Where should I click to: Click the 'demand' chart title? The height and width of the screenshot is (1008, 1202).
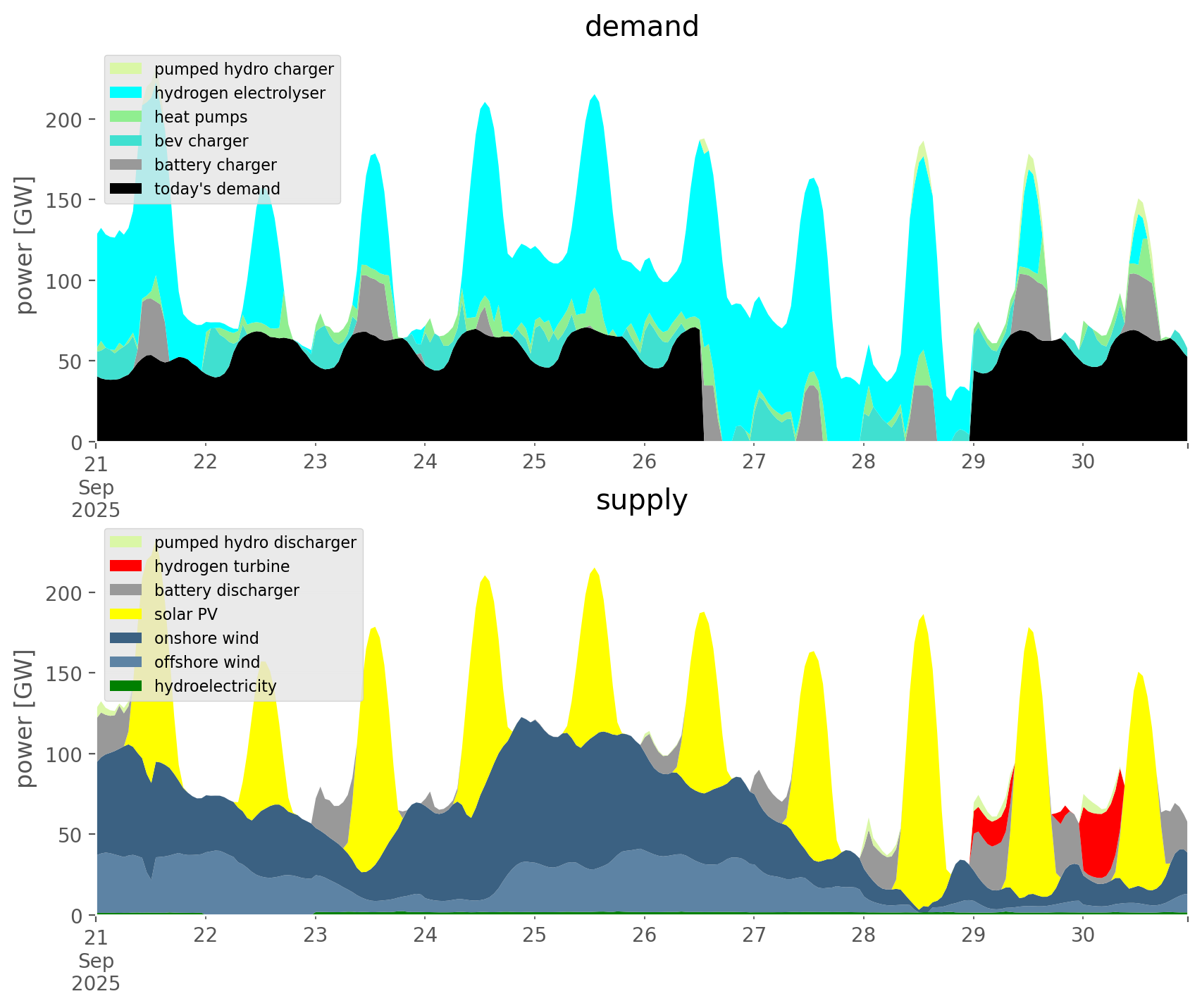tap(641, 27)
